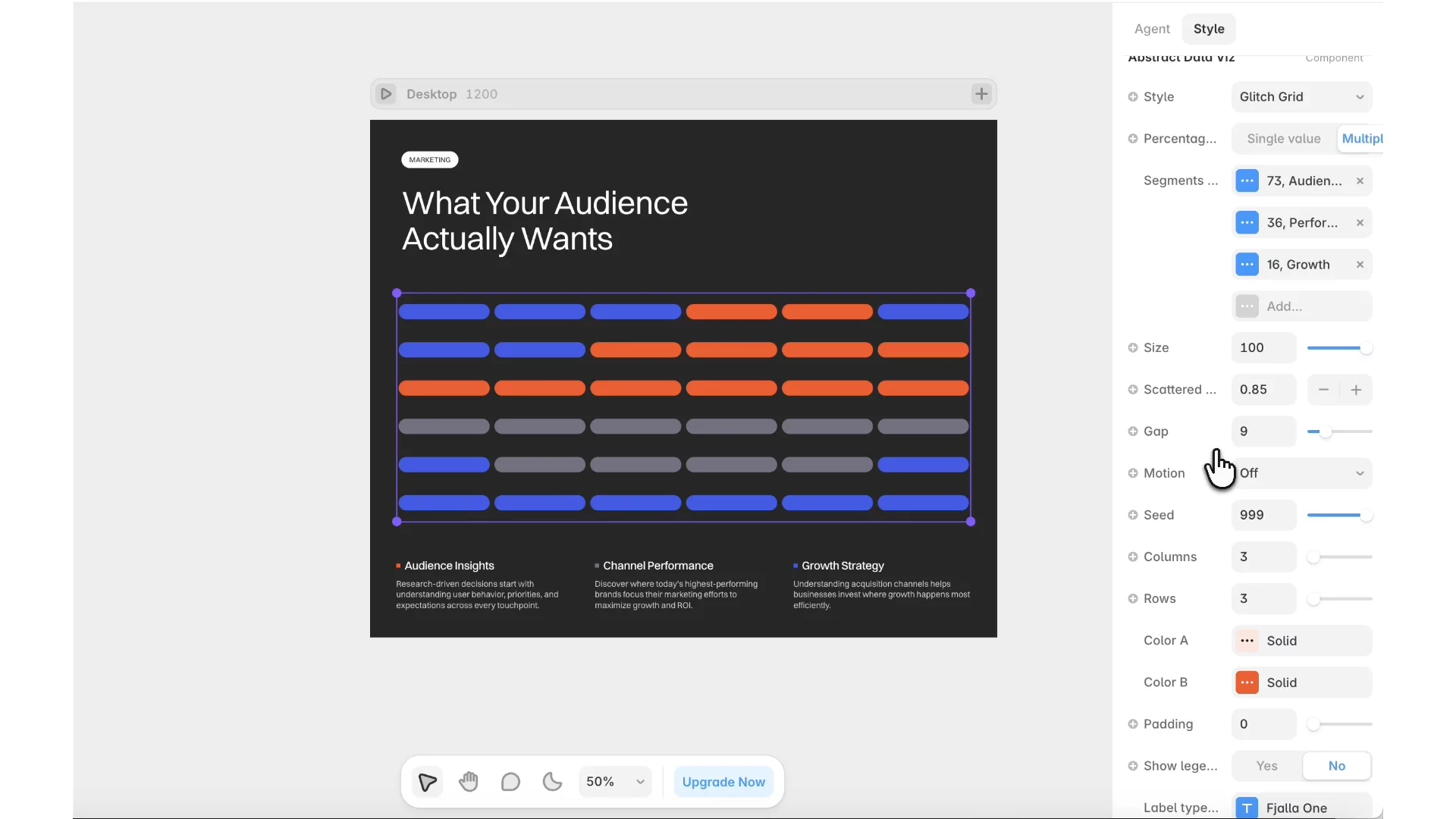Switch to the Style tab
This screenshot has width=1456, height=819.
click(1209, 29)
